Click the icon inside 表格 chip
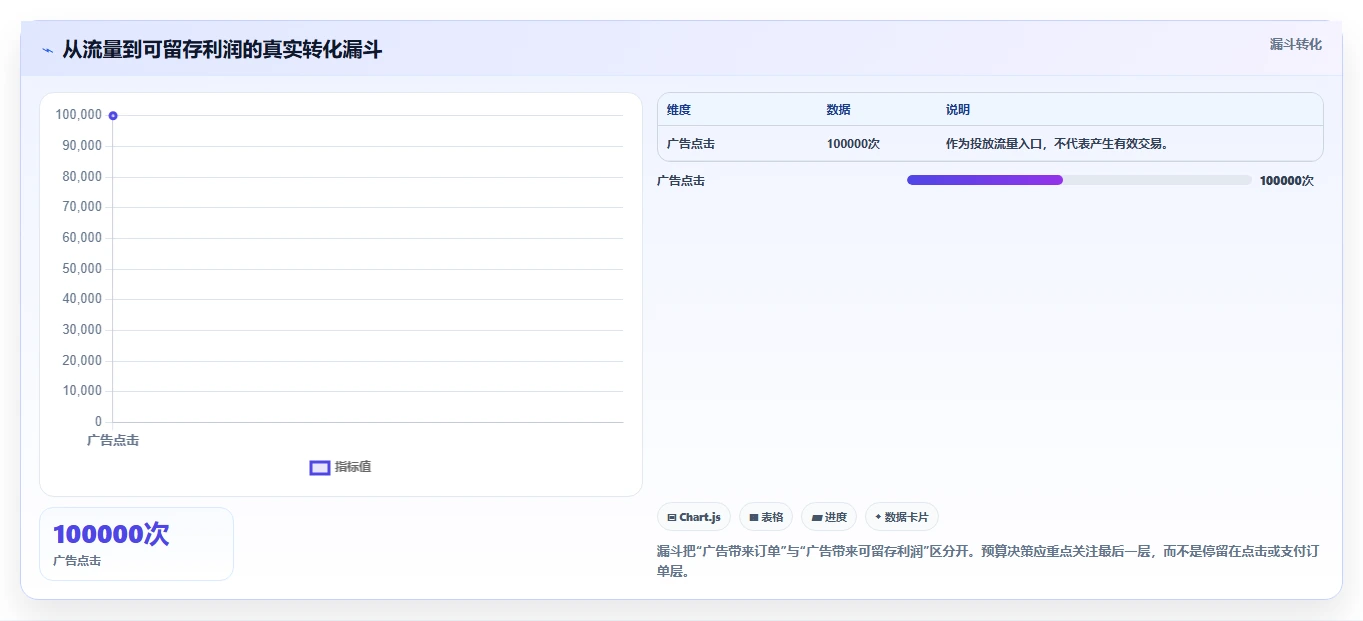 (754, 517)
